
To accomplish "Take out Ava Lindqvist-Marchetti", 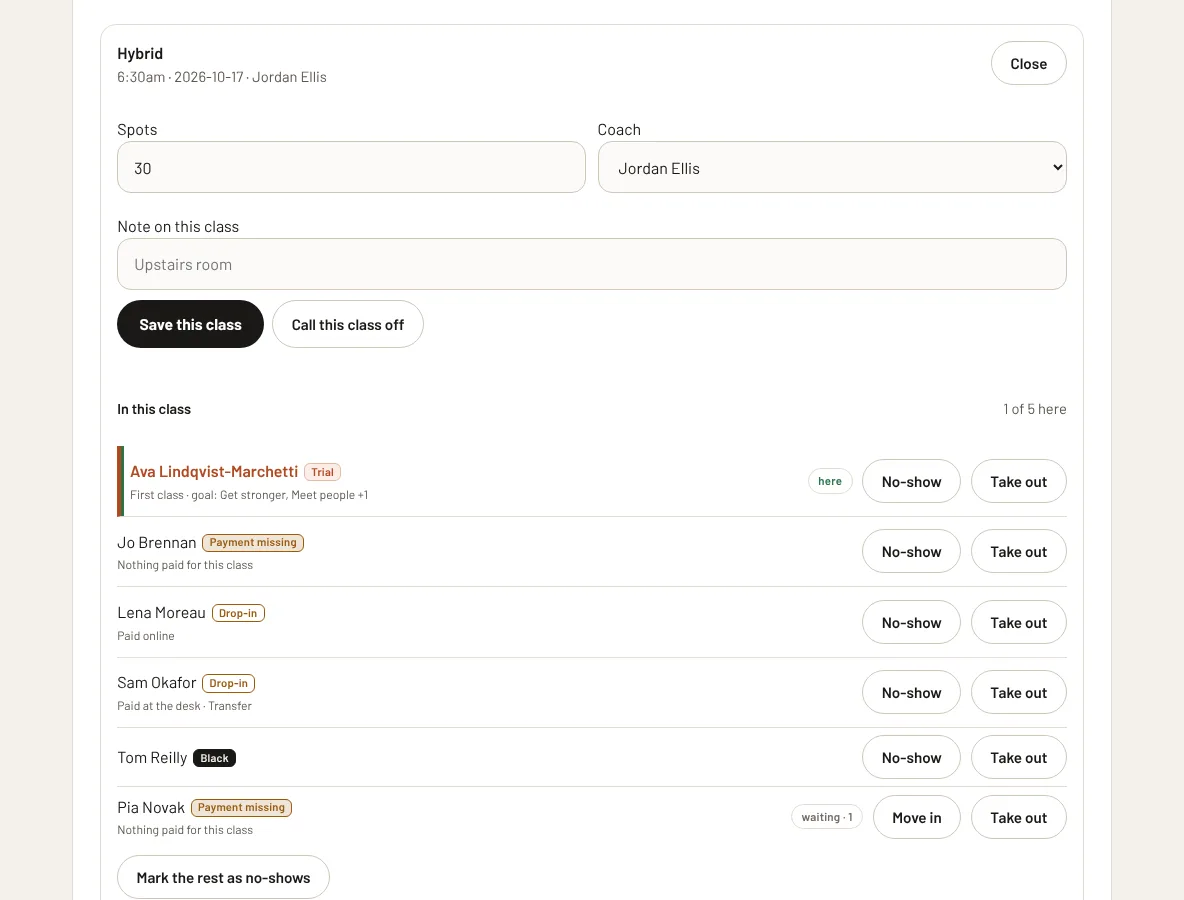I will [x=1019, y=481].
